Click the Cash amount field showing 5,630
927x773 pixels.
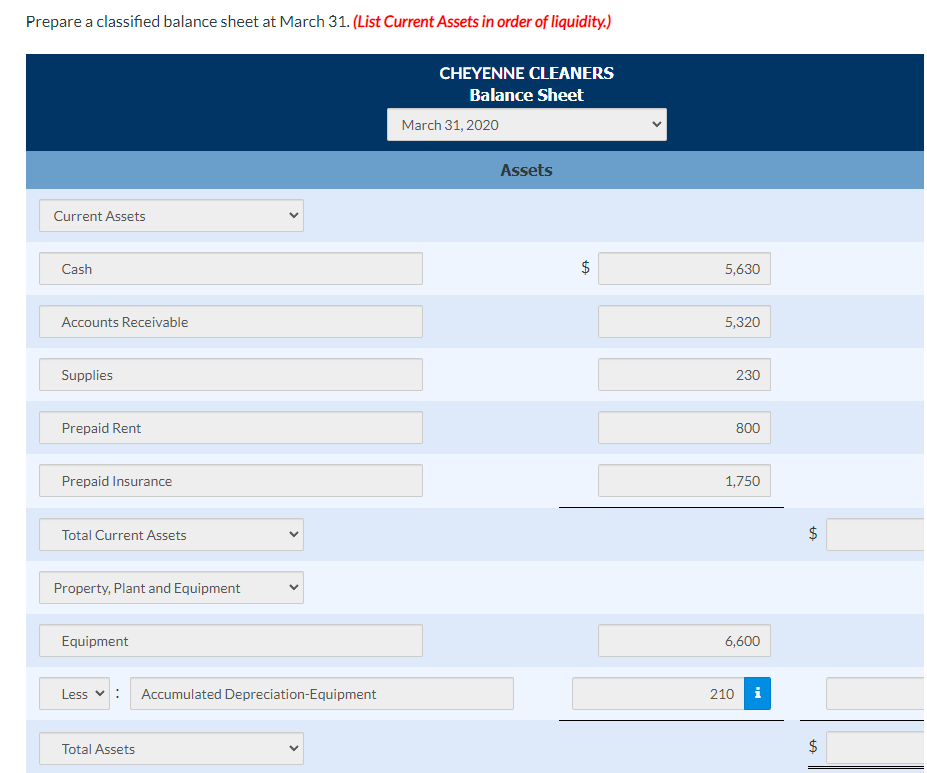point(683,268)
